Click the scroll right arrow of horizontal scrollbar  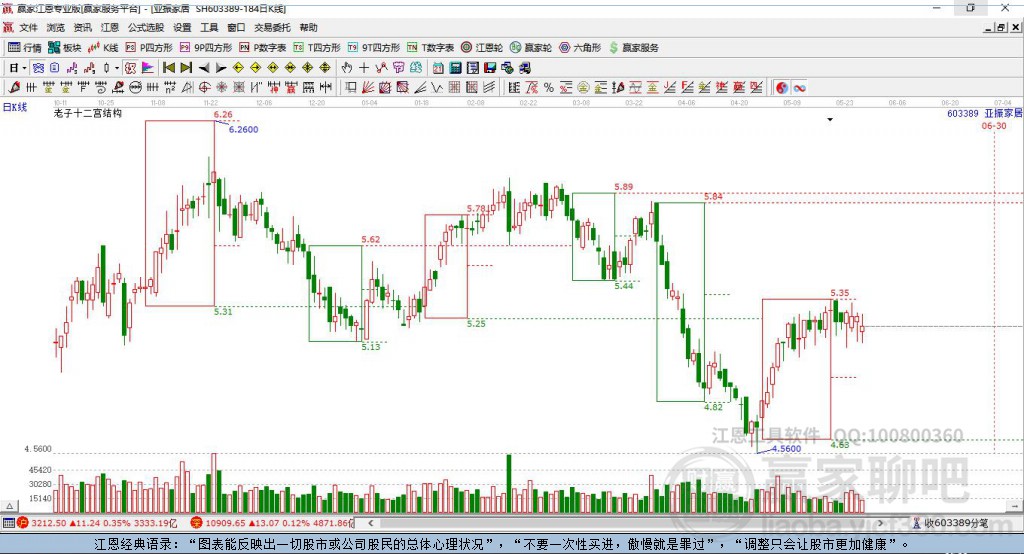click(880, 523)
